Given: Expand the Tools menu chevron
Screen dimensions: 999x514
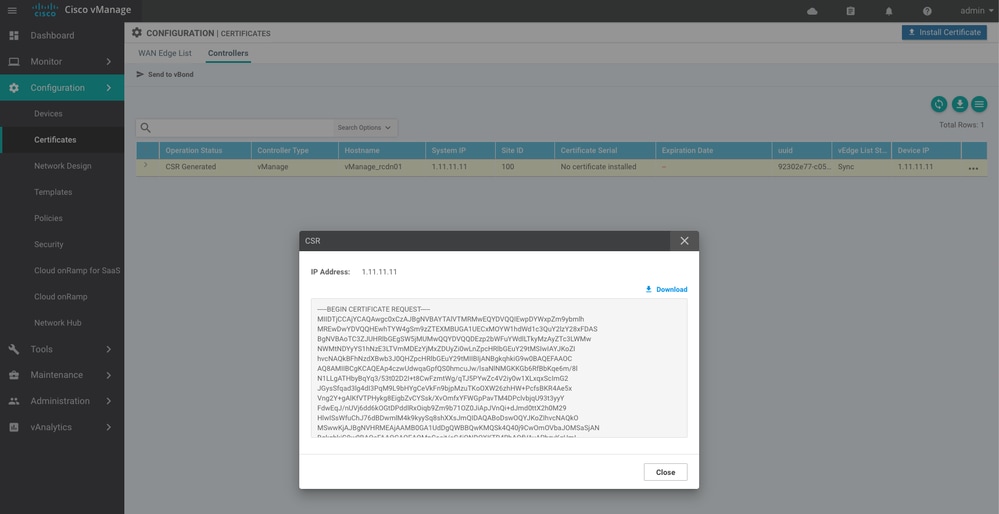Looking at the screenshot, I should (108, 349).
